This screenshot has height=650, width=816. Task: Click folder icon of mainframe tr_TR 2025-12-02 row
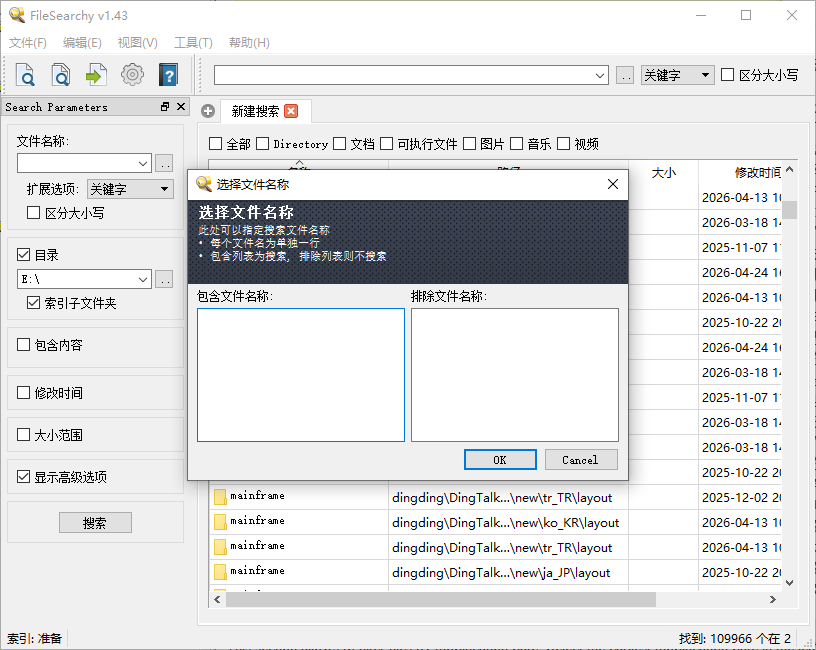coord(220,497)
